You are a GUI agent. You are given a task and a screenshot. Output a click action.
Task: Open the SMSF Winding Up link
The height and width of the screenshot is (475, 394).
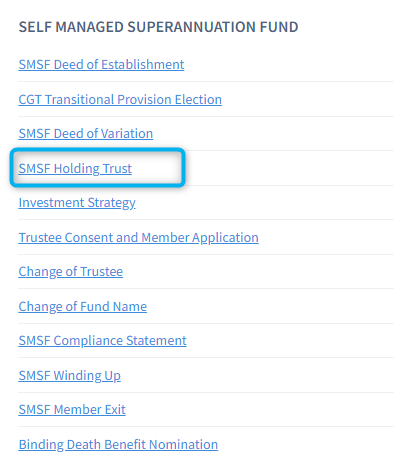tap(70, 376)
